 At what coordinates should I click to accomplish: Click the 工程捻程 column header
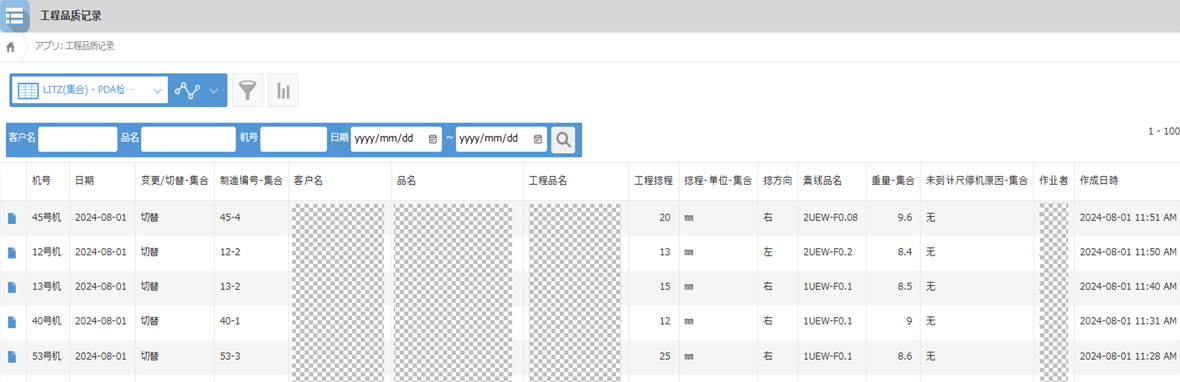pos(653,181)
